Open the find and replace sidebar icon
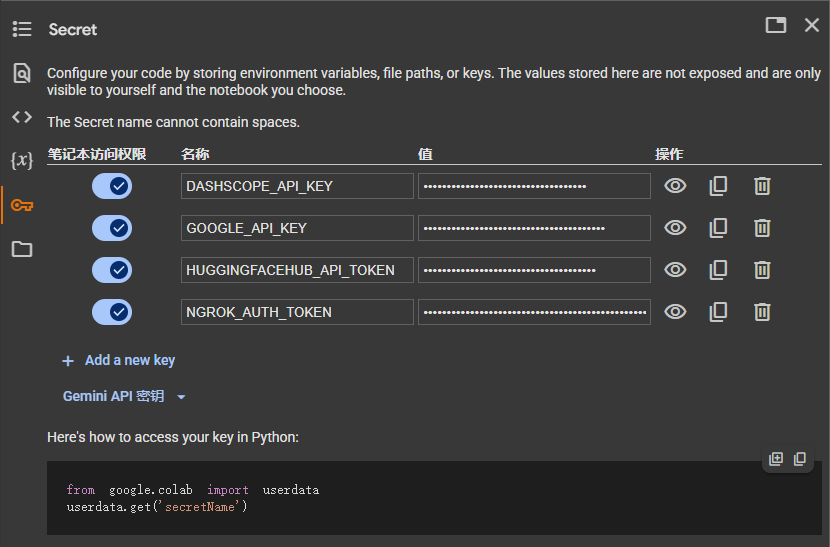The height and width of the screenshot is (547, 830). [22, 73]
